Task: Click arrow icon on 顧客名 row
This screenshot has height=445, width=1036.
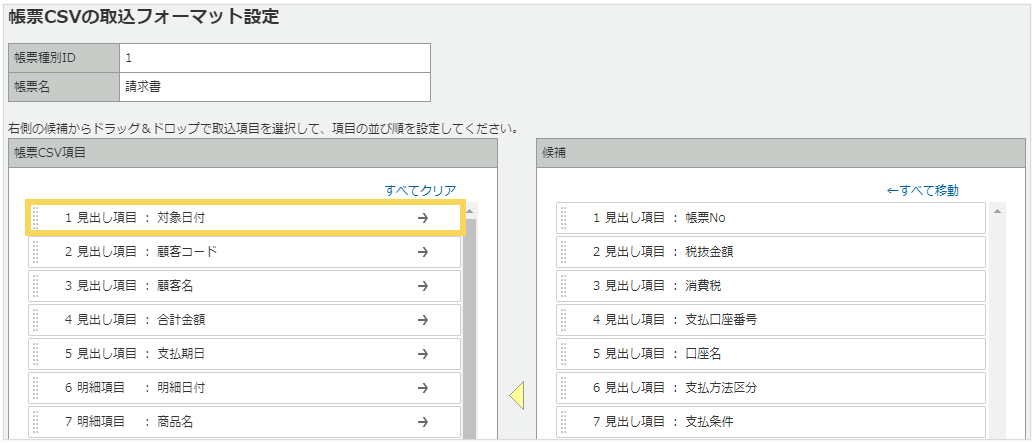Action: (422, 286)
